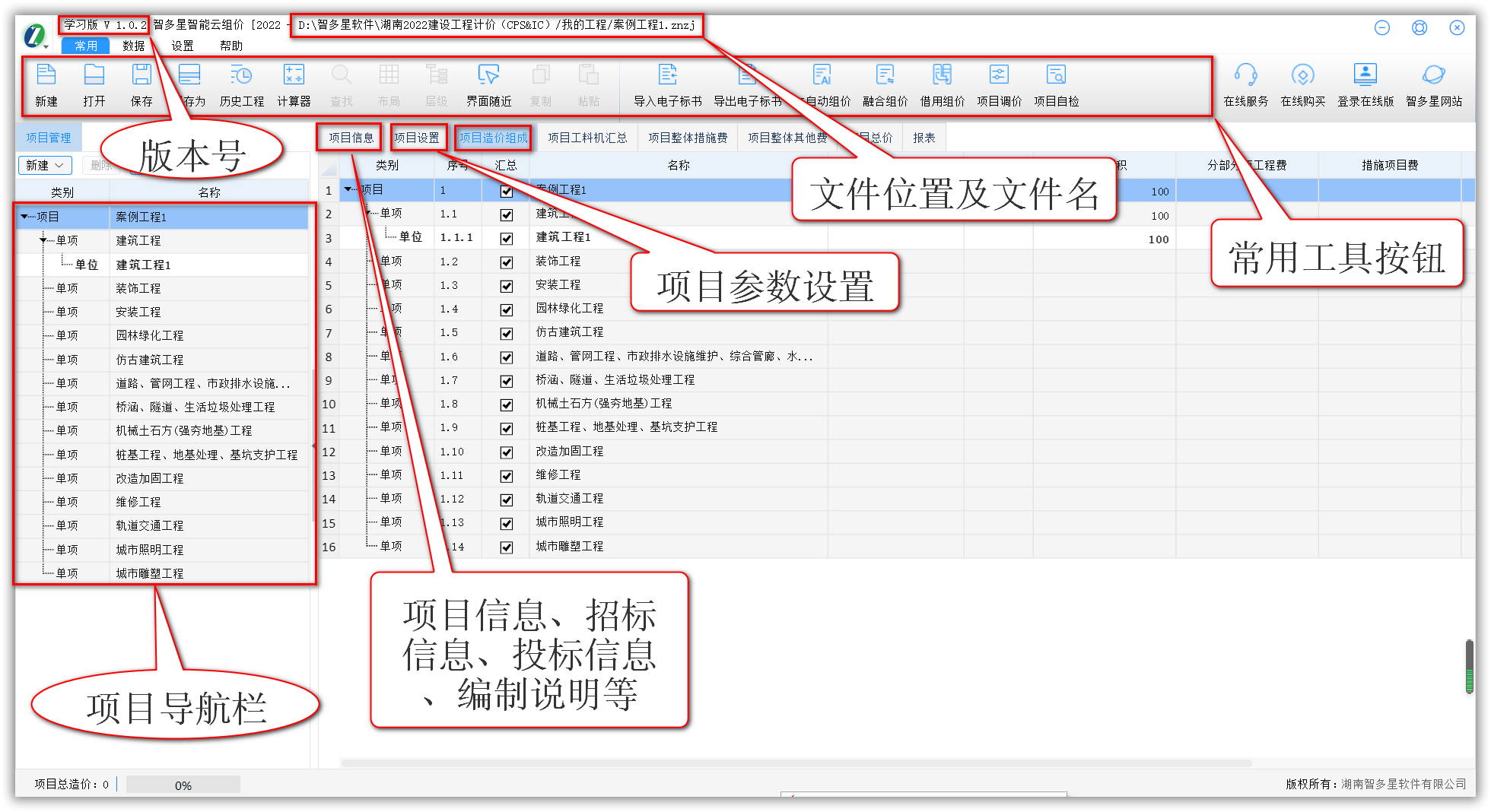Image resolution: width=1491 pixels, height=812 pixels.
Task: Open the 项目调价 price adjustment tool
Action: (998, 84)
